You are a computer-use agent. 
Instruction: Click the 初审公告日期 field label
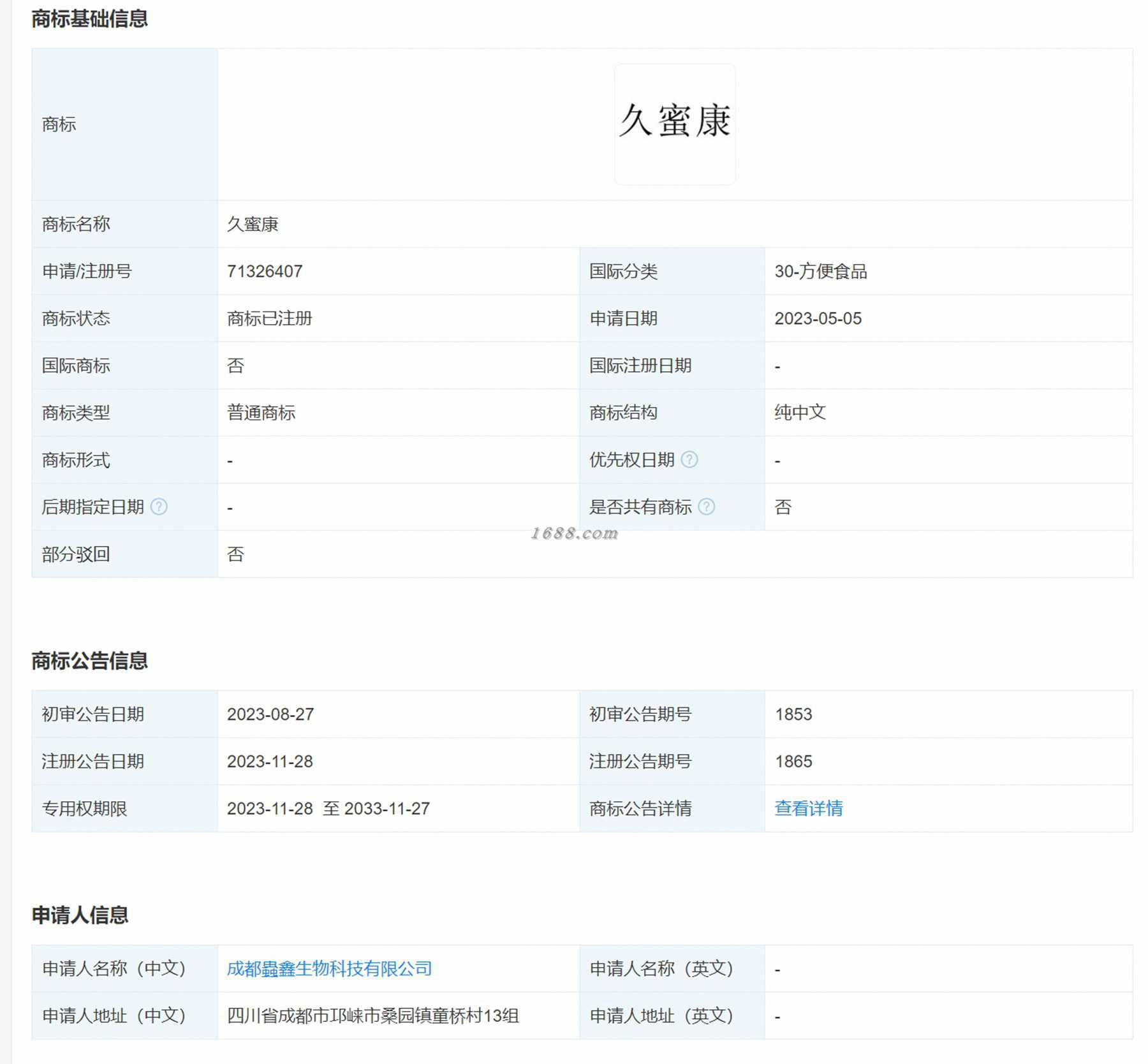(93, 714)
